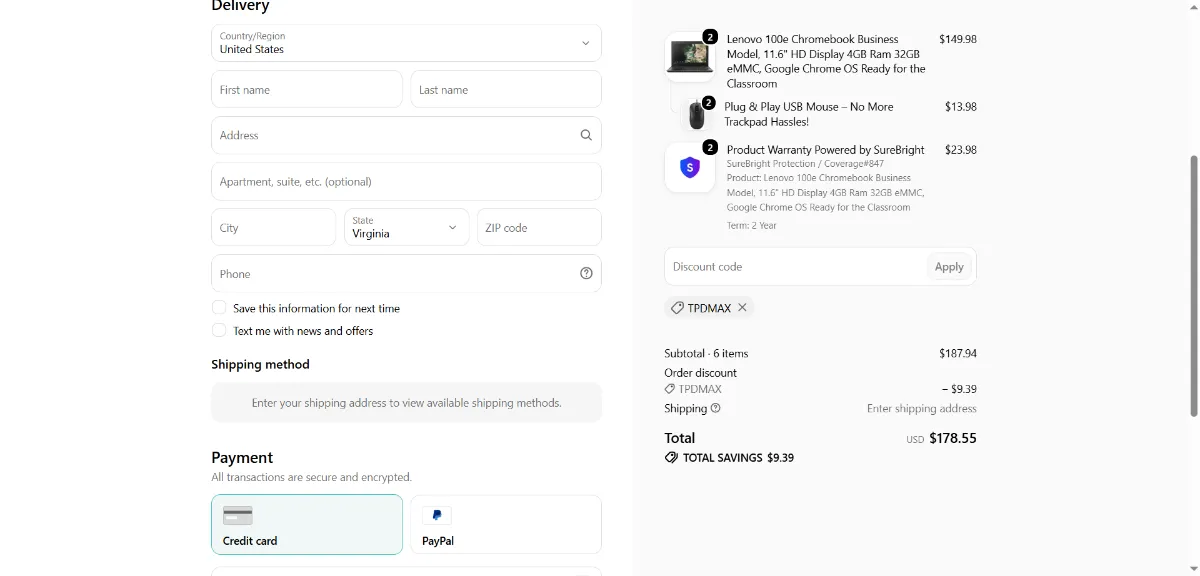The width and height of the screenshot is (1200, 576).
Task: Click the quantity badge on Chromebook thumbnail
Action: click(710, 37)
